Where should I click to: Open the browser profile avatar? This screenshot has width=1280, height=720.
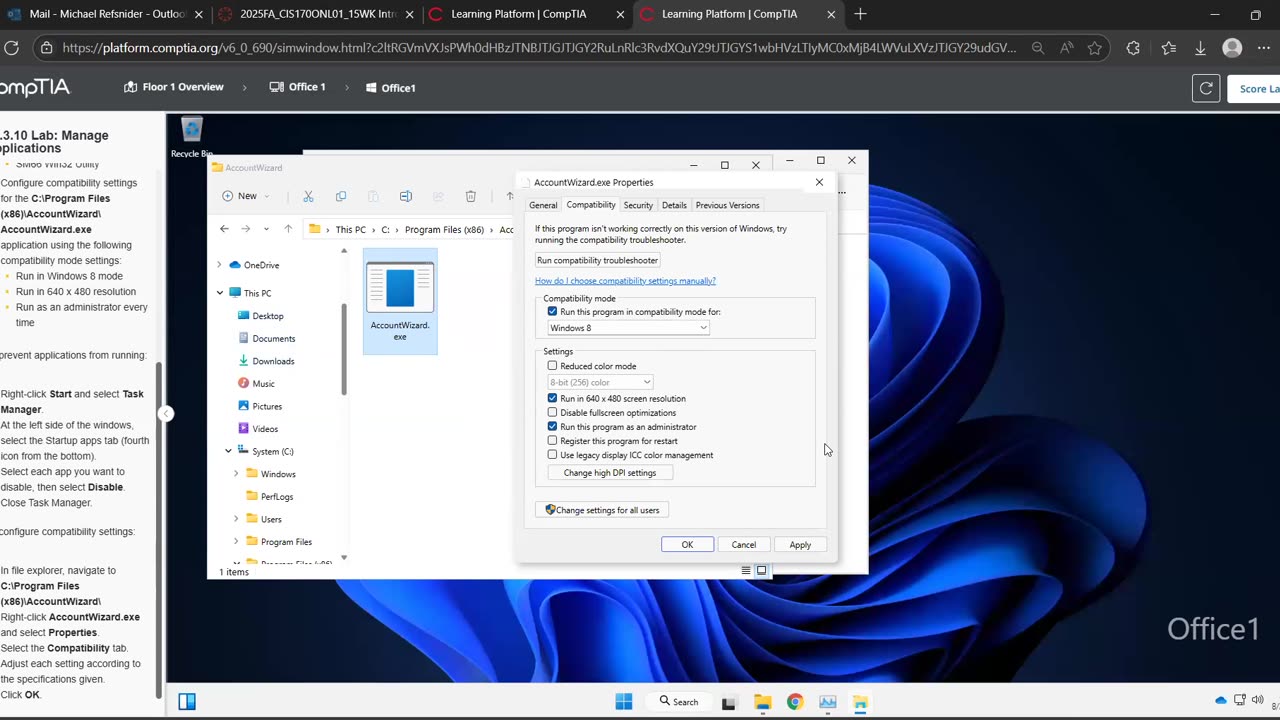coord(1233,47)
